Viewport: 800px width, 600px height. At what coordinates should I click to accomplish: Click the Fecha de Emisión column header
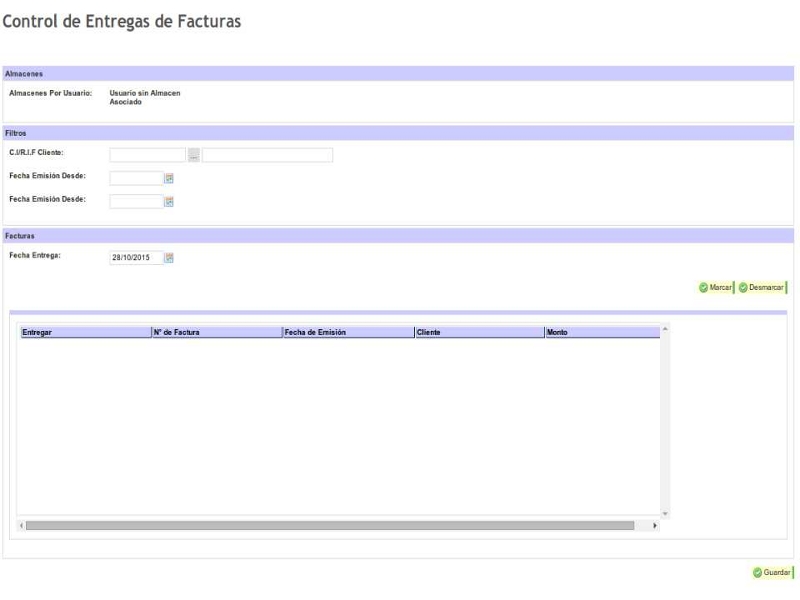pyautogui.click(x=348, y=332)
